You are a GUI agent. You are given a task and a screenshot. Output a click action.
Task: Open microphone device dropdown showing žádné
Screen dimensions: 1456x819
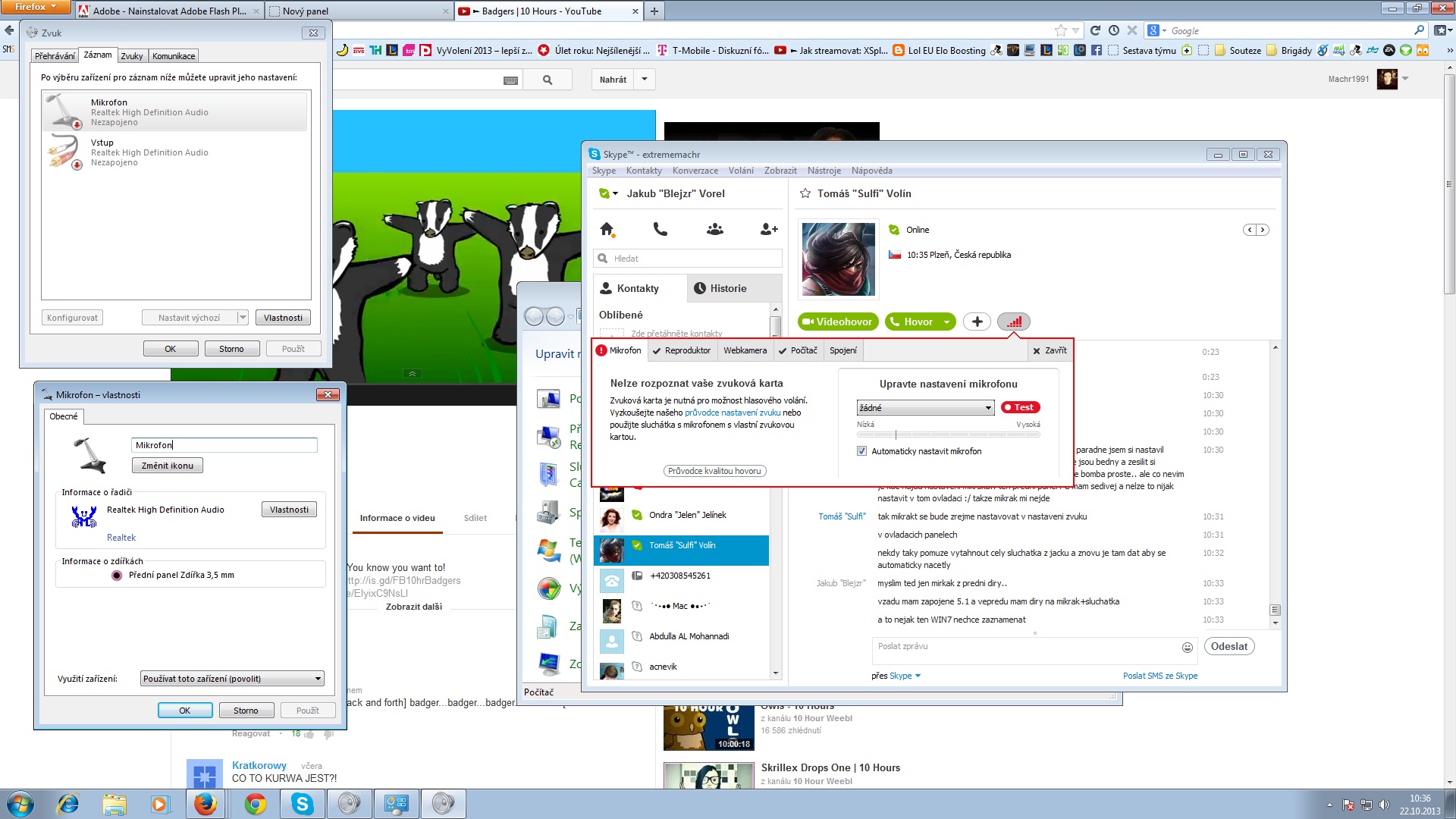(x=924, y=408)
